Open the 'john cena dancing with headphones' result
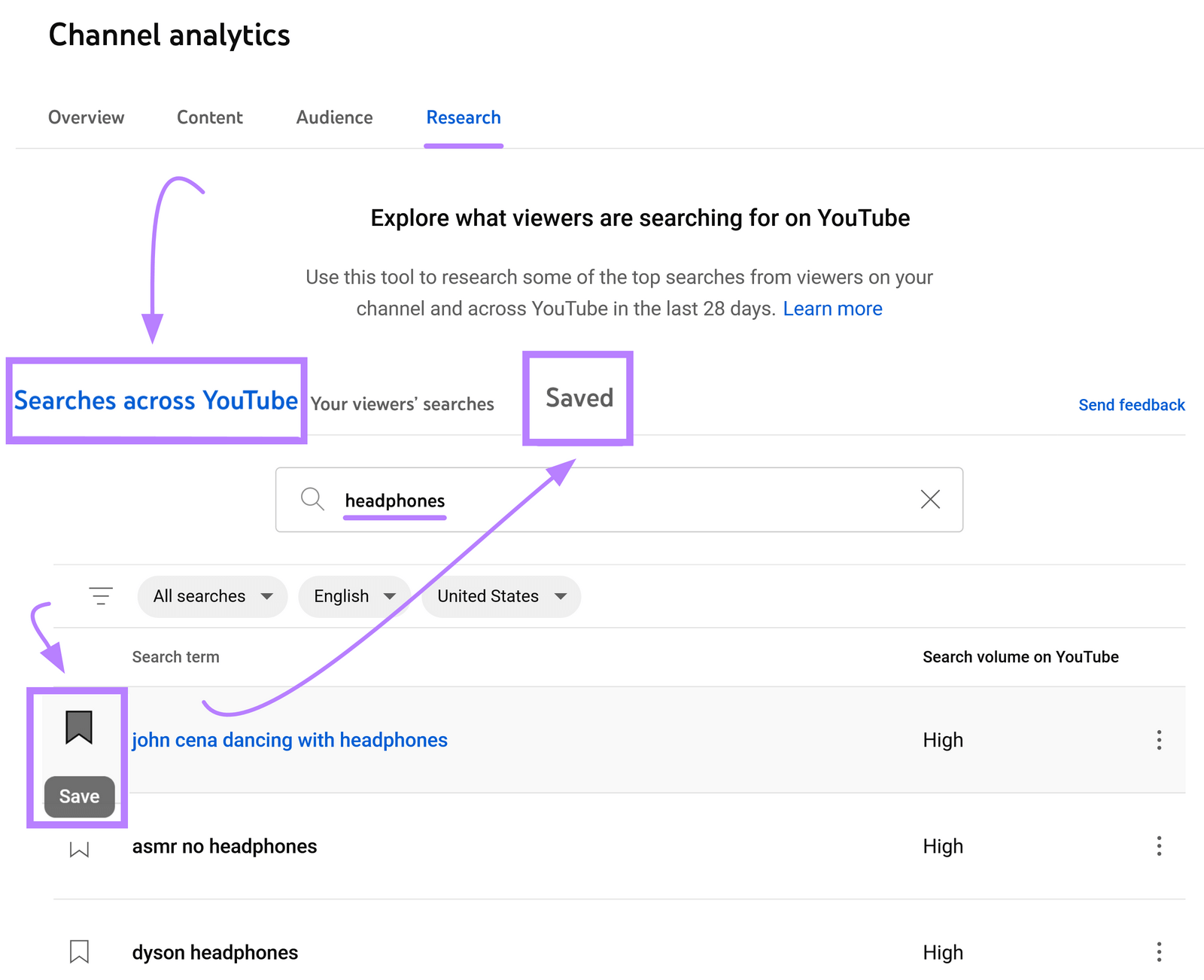Viewport: 1204px width, 980px height. tap(290, 740)
